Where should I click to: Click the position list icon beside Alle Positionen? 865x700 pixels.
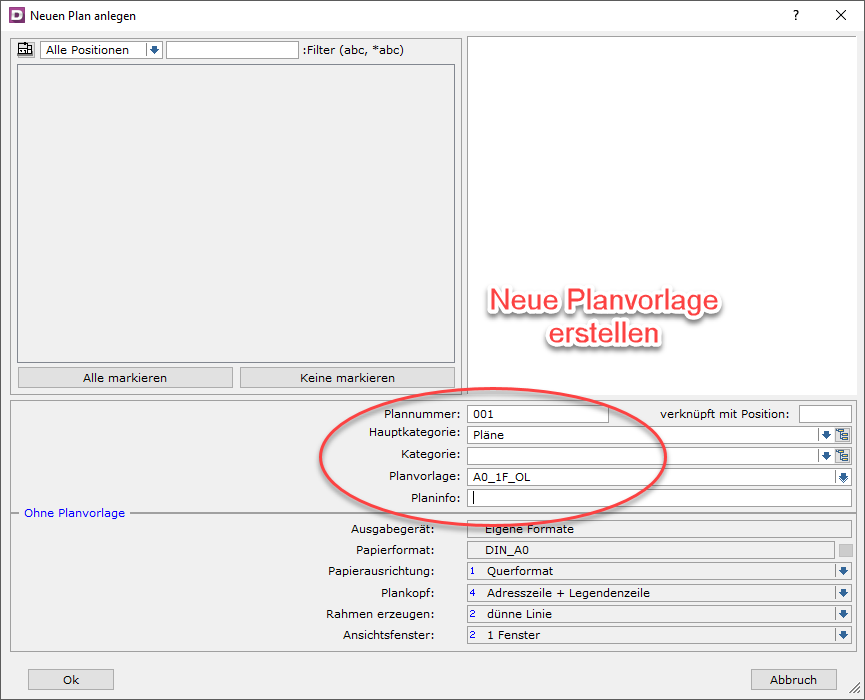tap(26, 50)
